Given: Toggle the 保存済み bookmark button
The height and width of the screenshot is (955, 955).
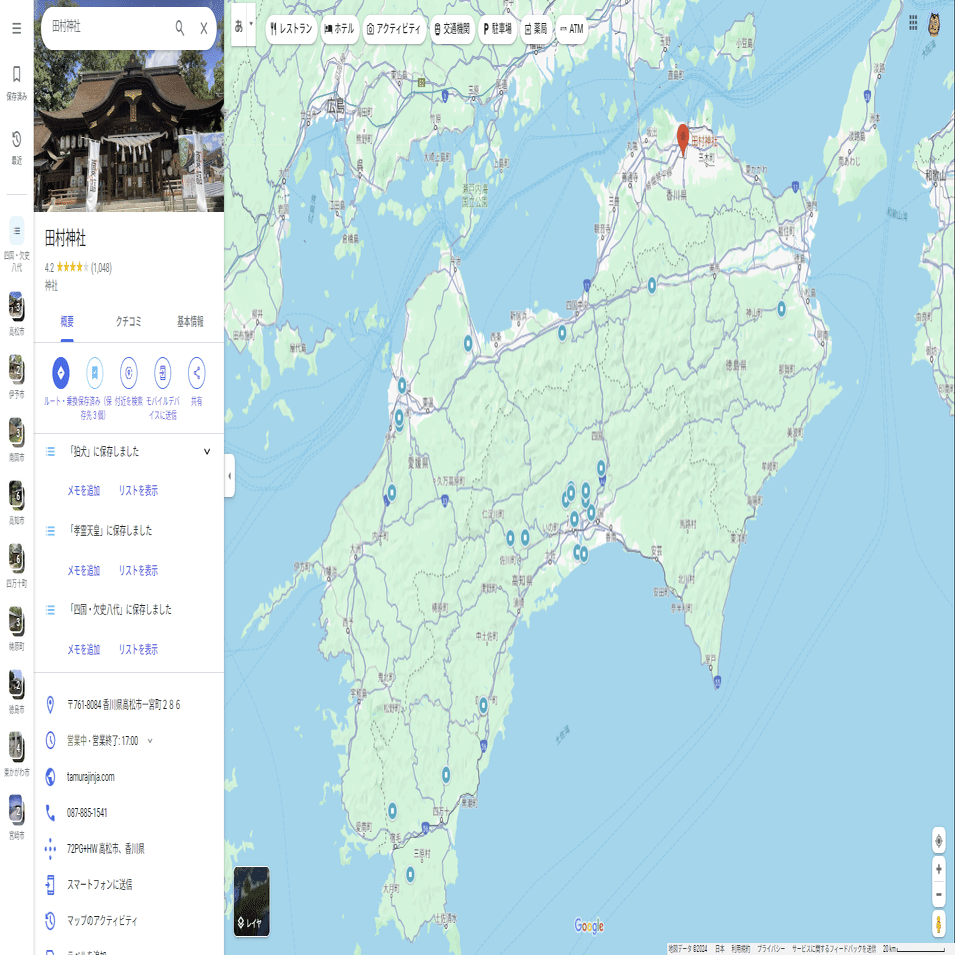Looking at the screenshot, I should (94, 373).
